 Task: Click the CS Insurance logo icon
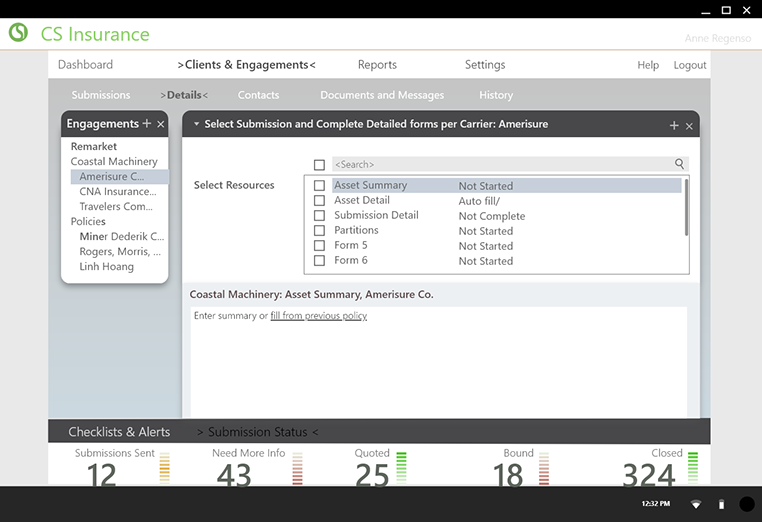(x=18, y=33)
